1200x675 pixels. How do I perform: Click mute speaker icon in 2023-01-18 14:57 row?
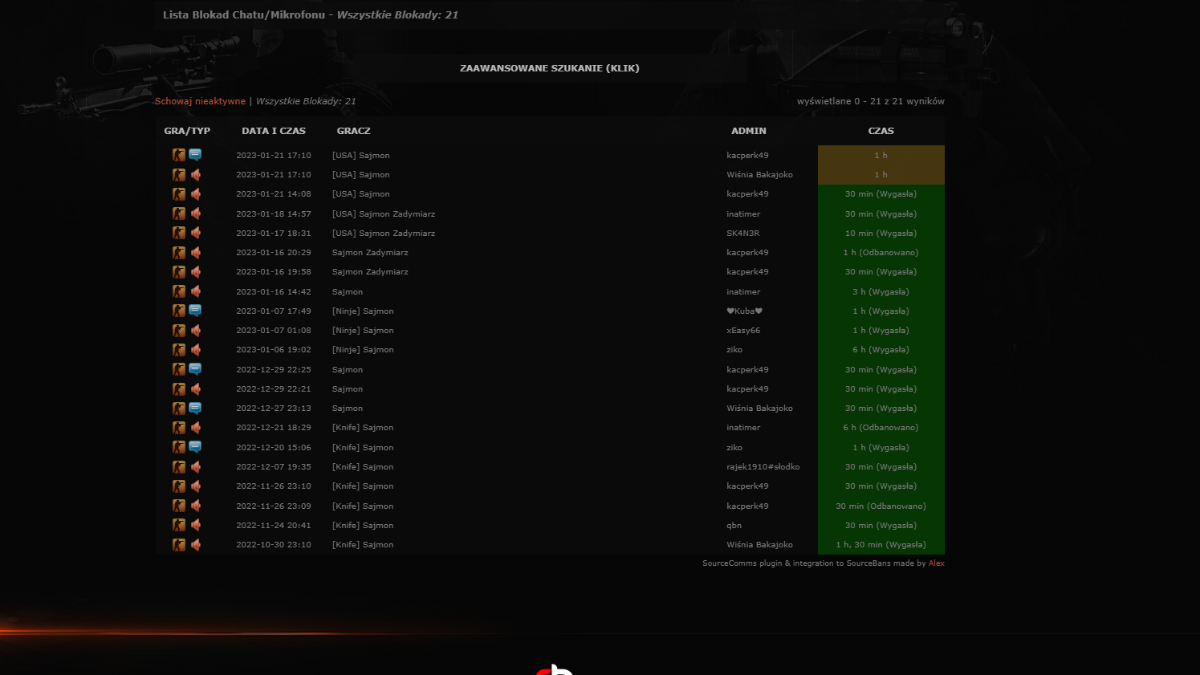click(195, 214)
